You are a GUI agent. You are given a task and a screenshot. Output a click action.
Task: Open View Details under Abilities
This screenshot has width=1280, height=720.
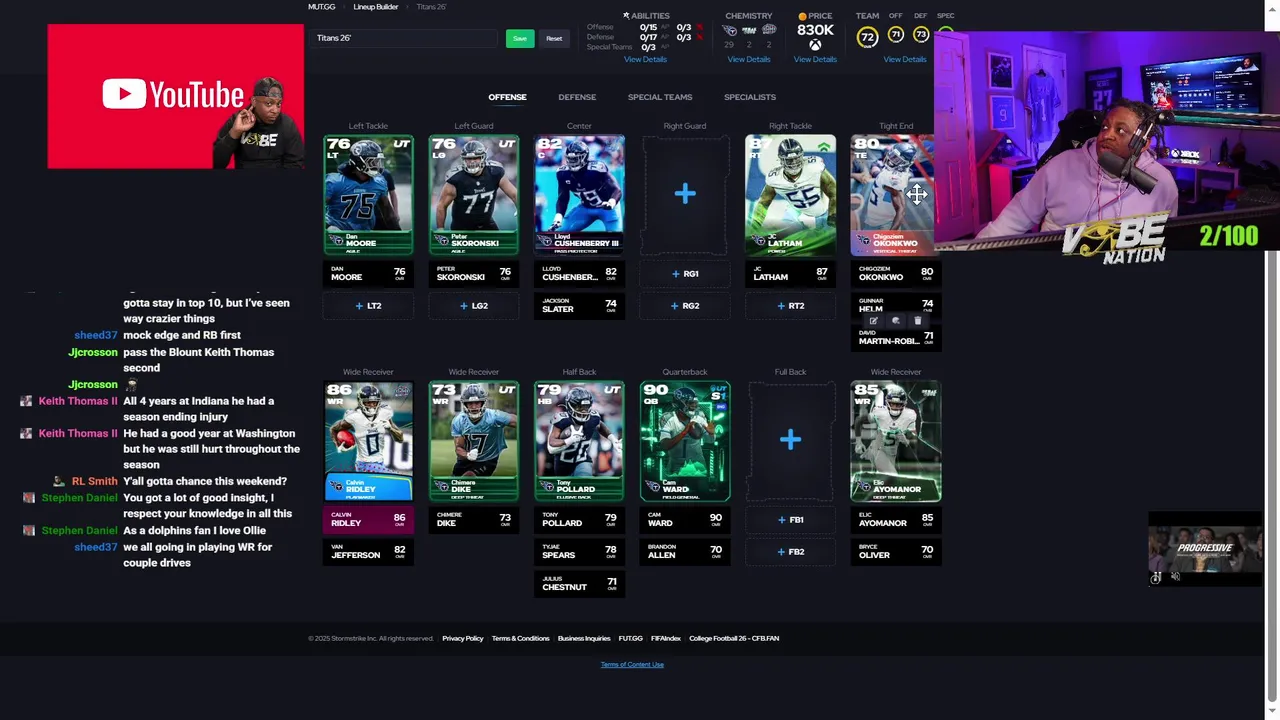click(x=645, y=59)
